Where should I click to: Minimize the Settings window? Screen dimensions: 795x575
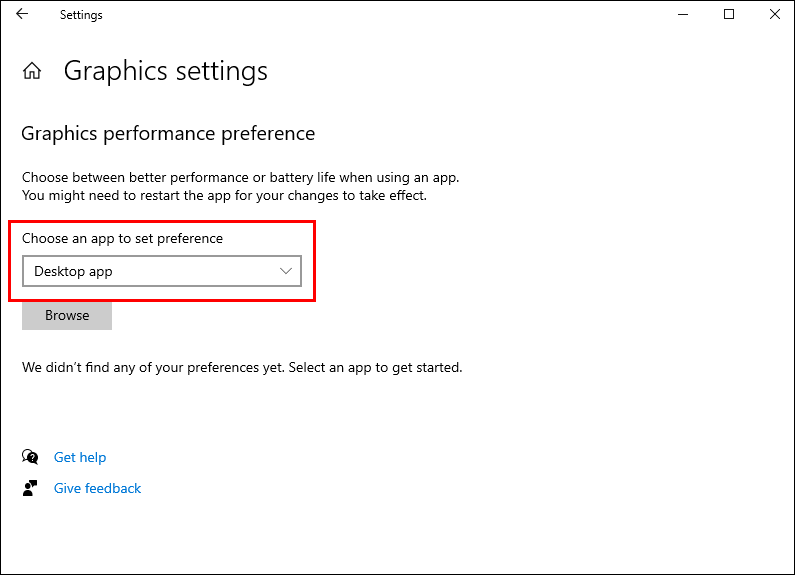(x=682, y=15)
